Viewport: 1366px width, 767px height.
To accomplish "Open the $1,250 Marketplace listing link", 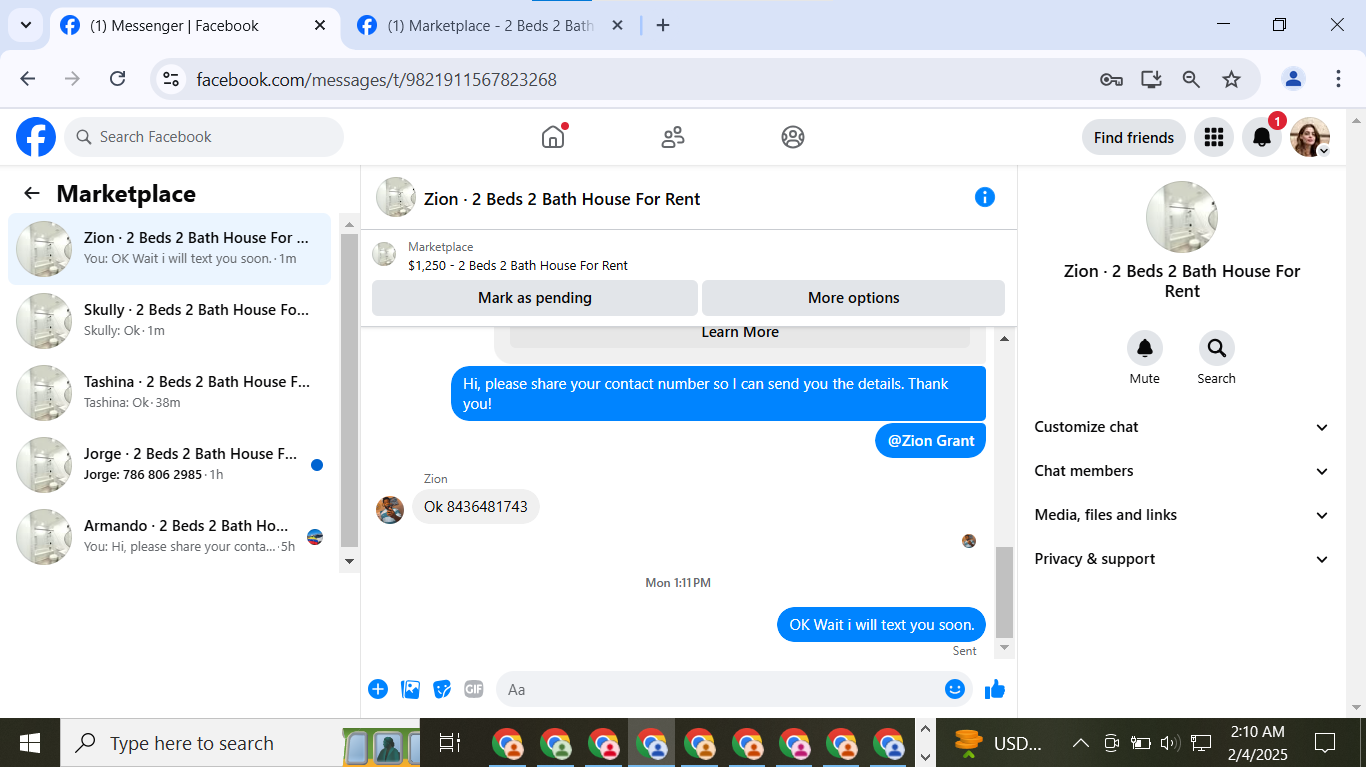I will coord(518,266).
